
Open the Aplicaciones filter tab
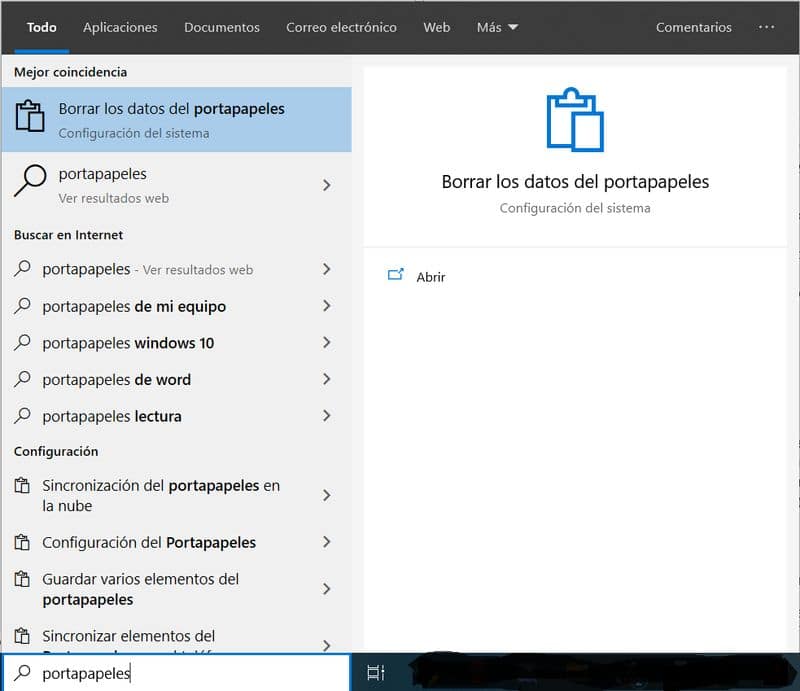point(120,28)
